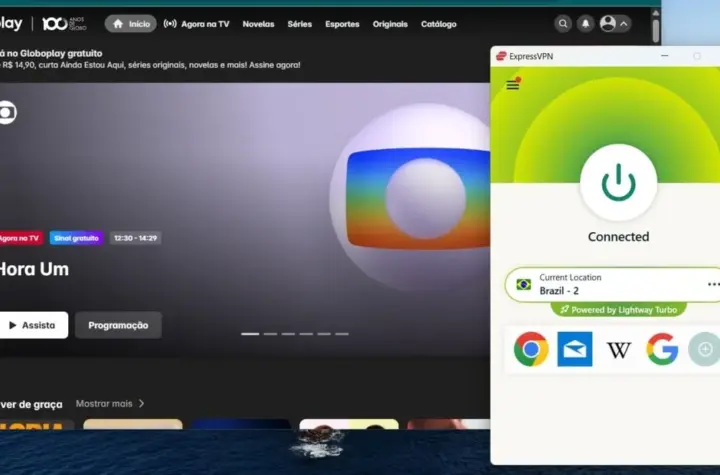
Task: Open the Novelas menu item
Action: (x=259, y=24)
